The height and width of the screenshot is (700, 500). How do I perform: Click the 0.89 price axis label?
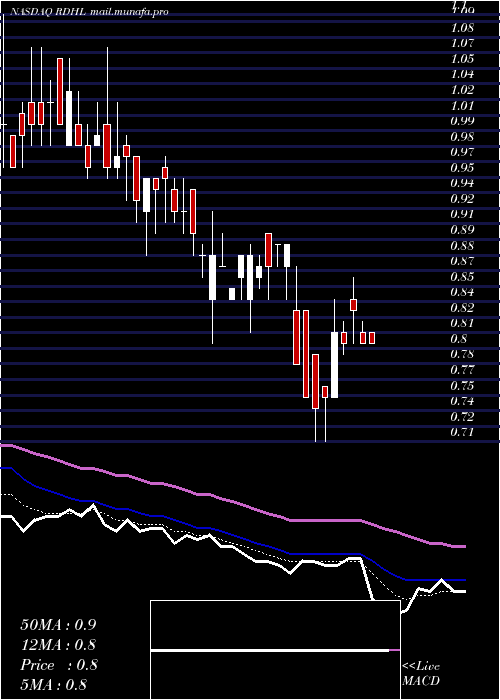coord(462,230)
